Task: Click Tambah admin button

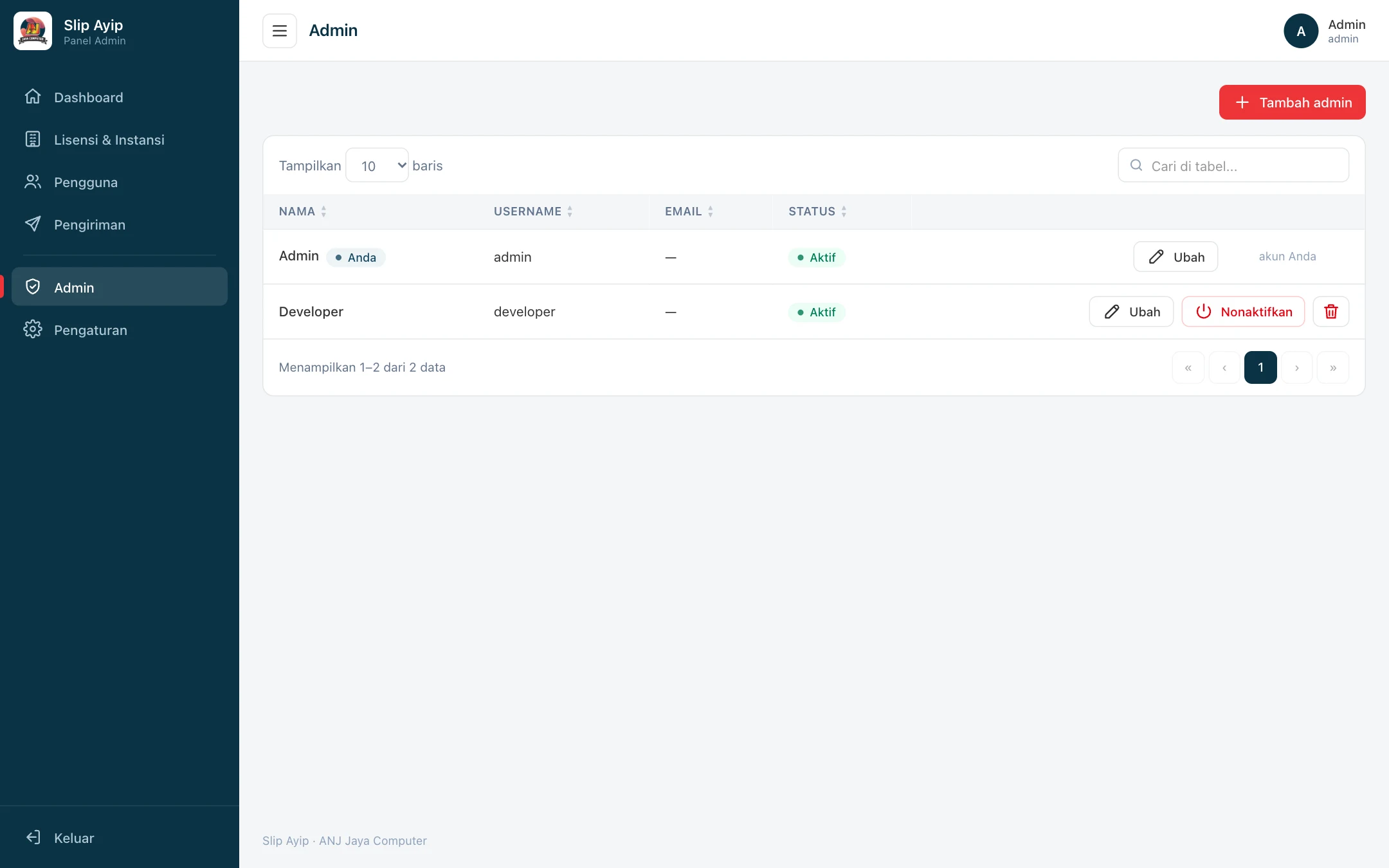Action: click(1292, 102)
